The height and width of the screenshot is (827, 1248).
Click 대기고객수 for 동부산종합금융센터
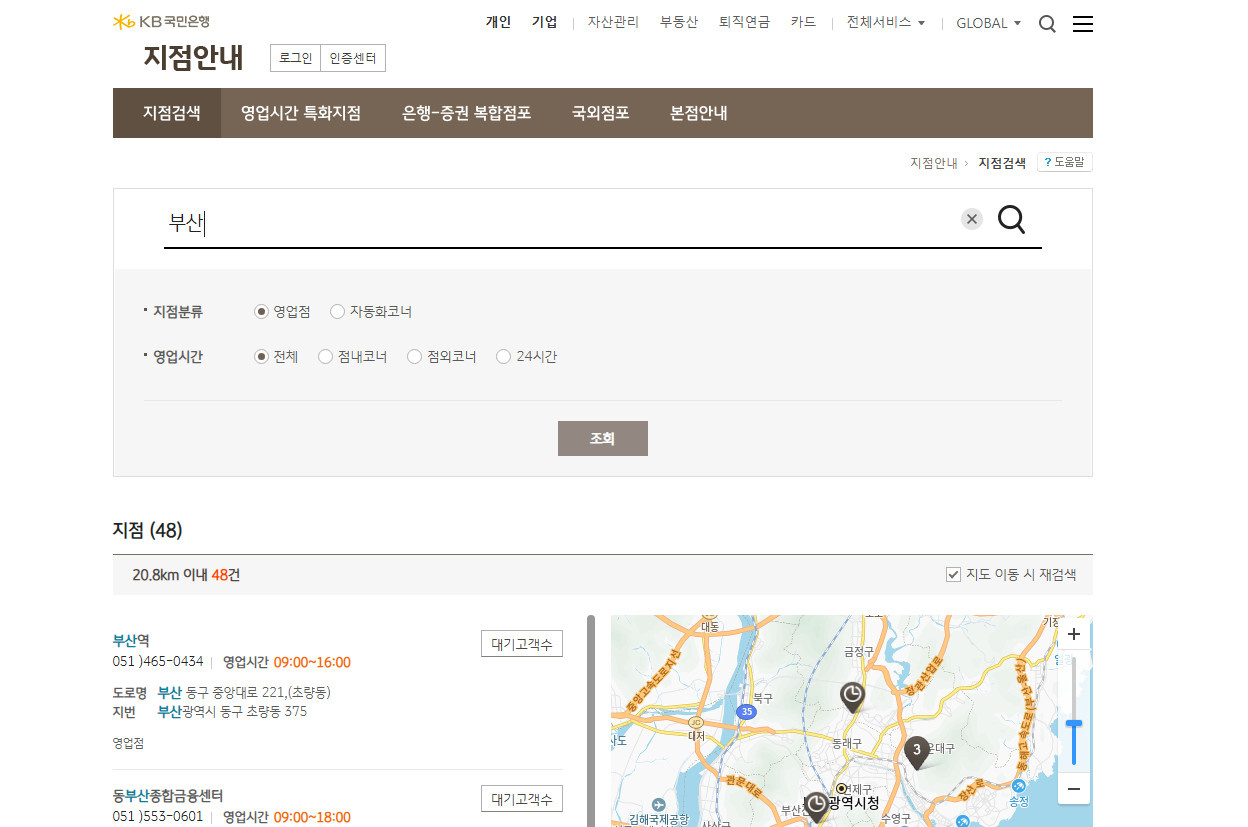[x=522, y=799]
